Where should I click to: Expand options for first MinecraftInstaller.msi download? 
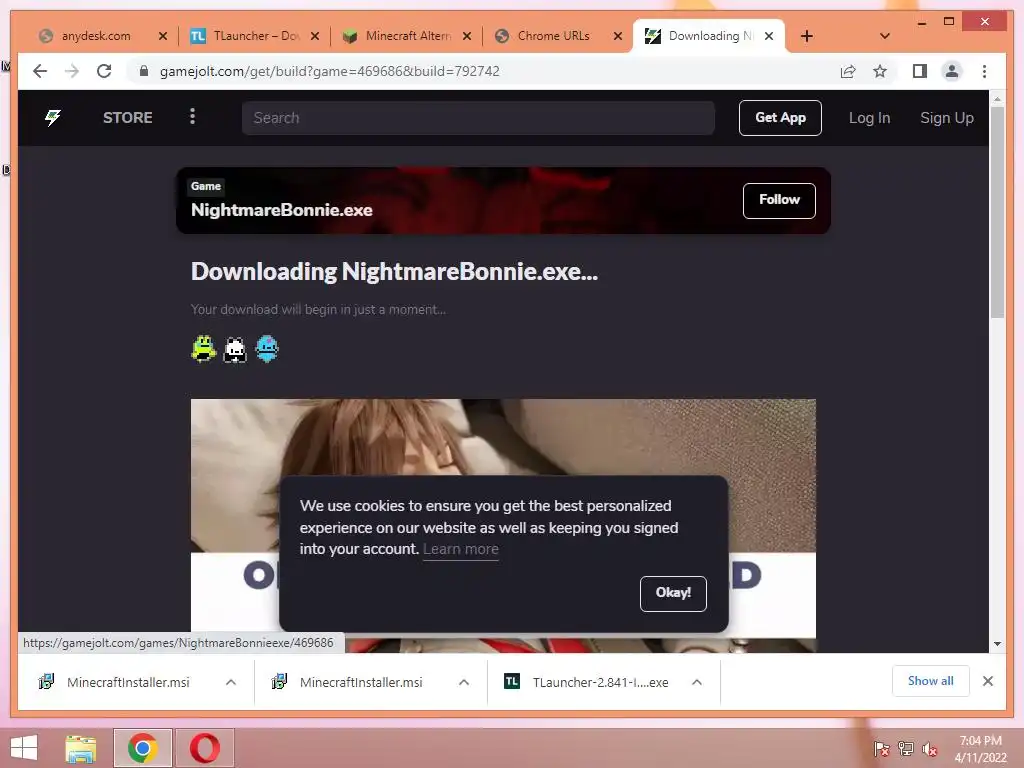coord(231,682)
